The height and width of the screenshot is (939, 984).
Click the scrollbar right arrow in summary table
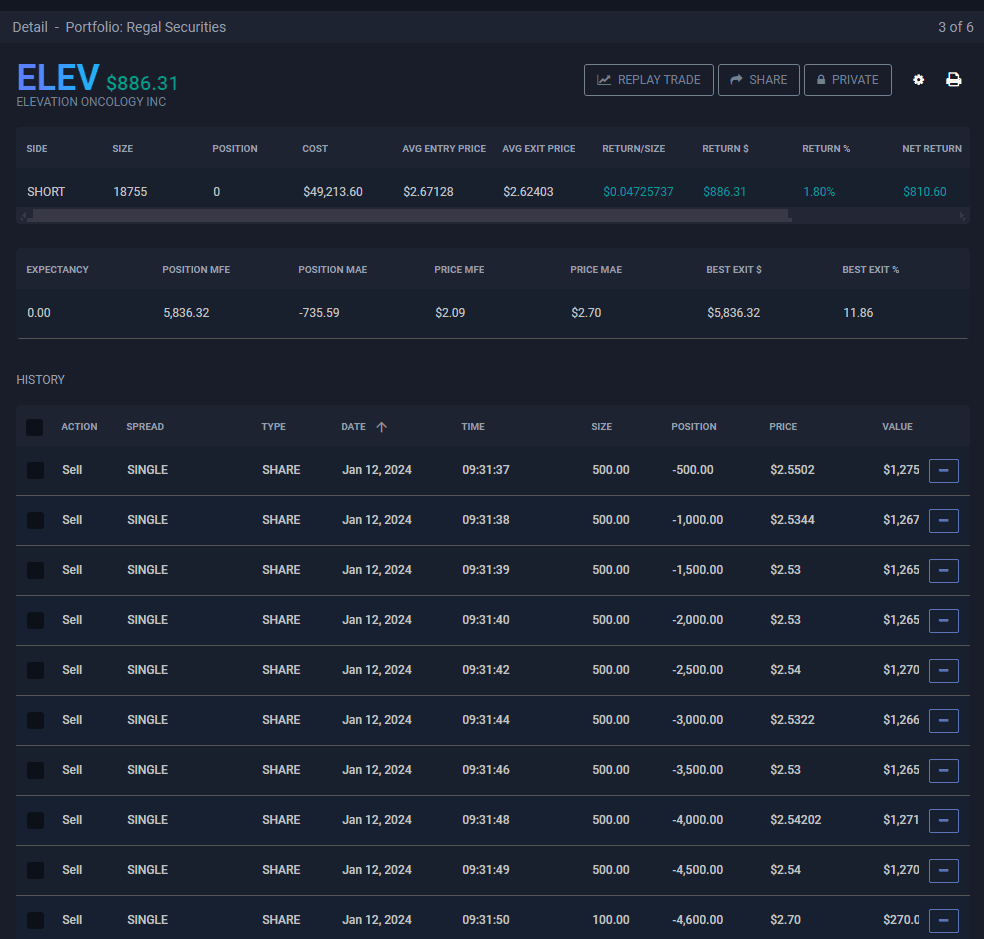click(962, 216)
